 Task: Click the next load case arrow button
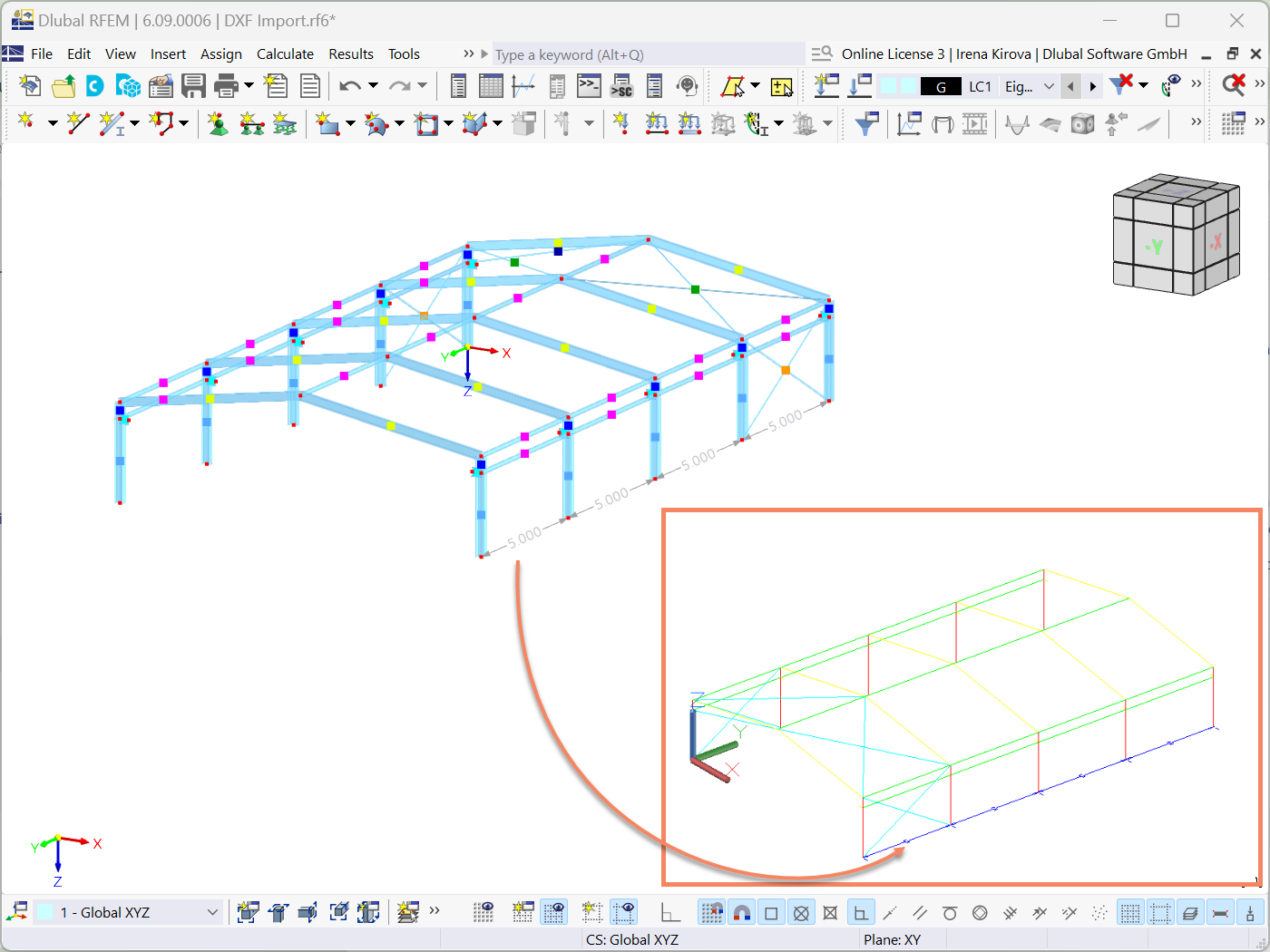[1091, 85]
